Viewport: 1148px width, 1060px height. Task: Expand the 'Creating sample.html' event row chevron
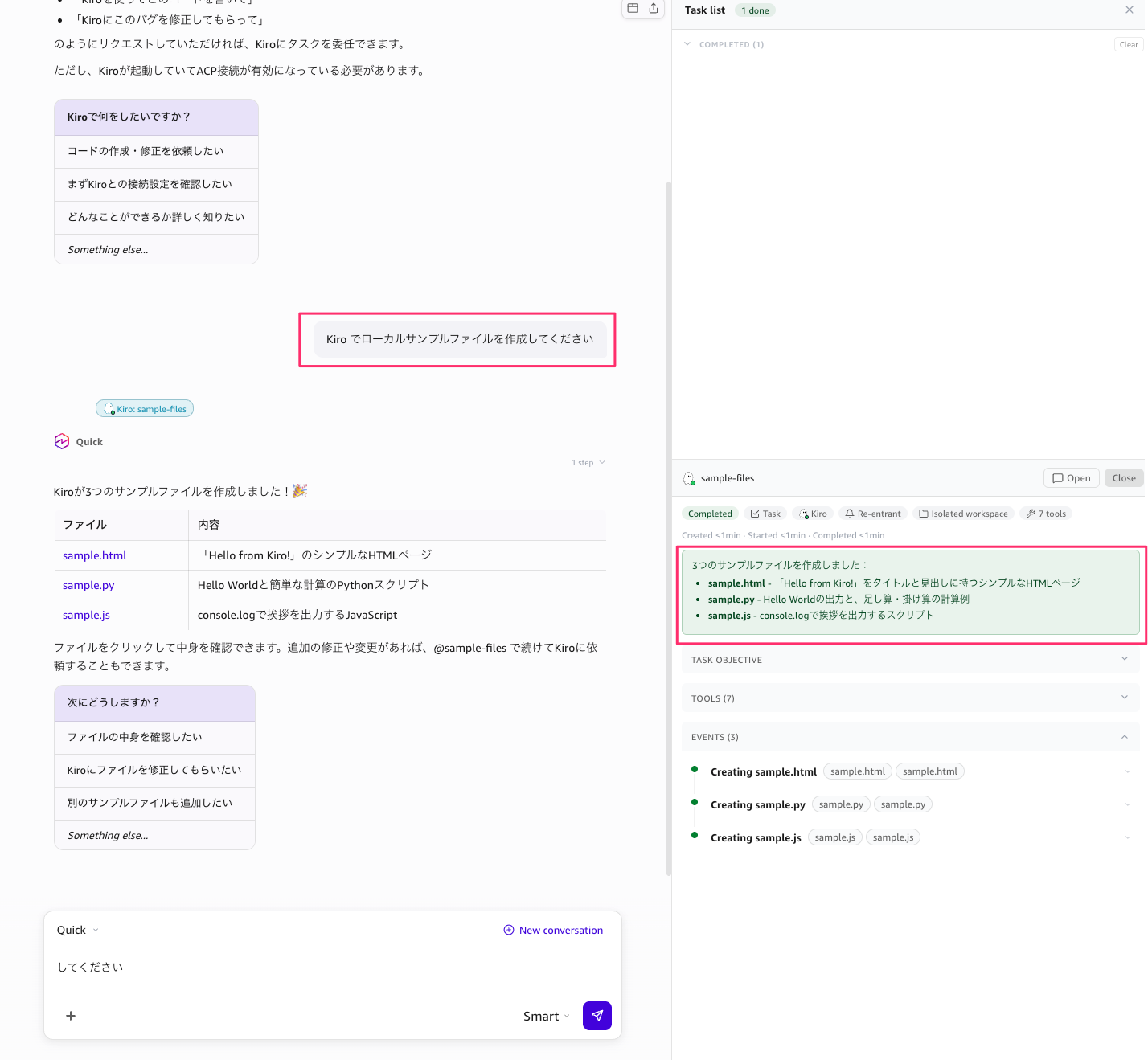[1128, 771]
